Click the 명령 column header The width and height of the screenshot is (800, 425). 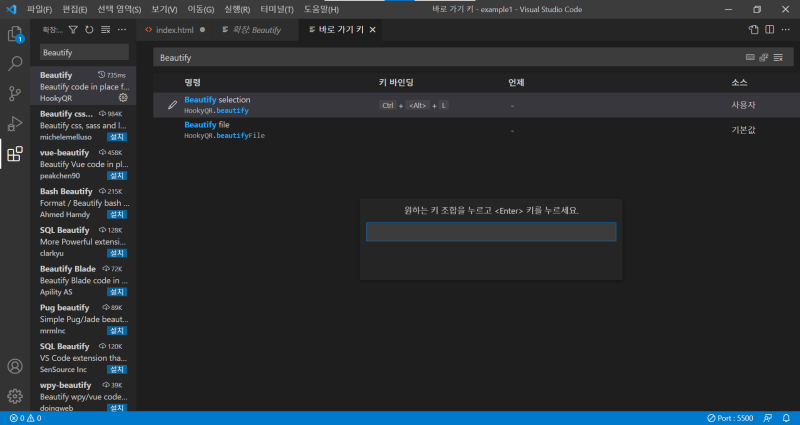coord(192,82)
